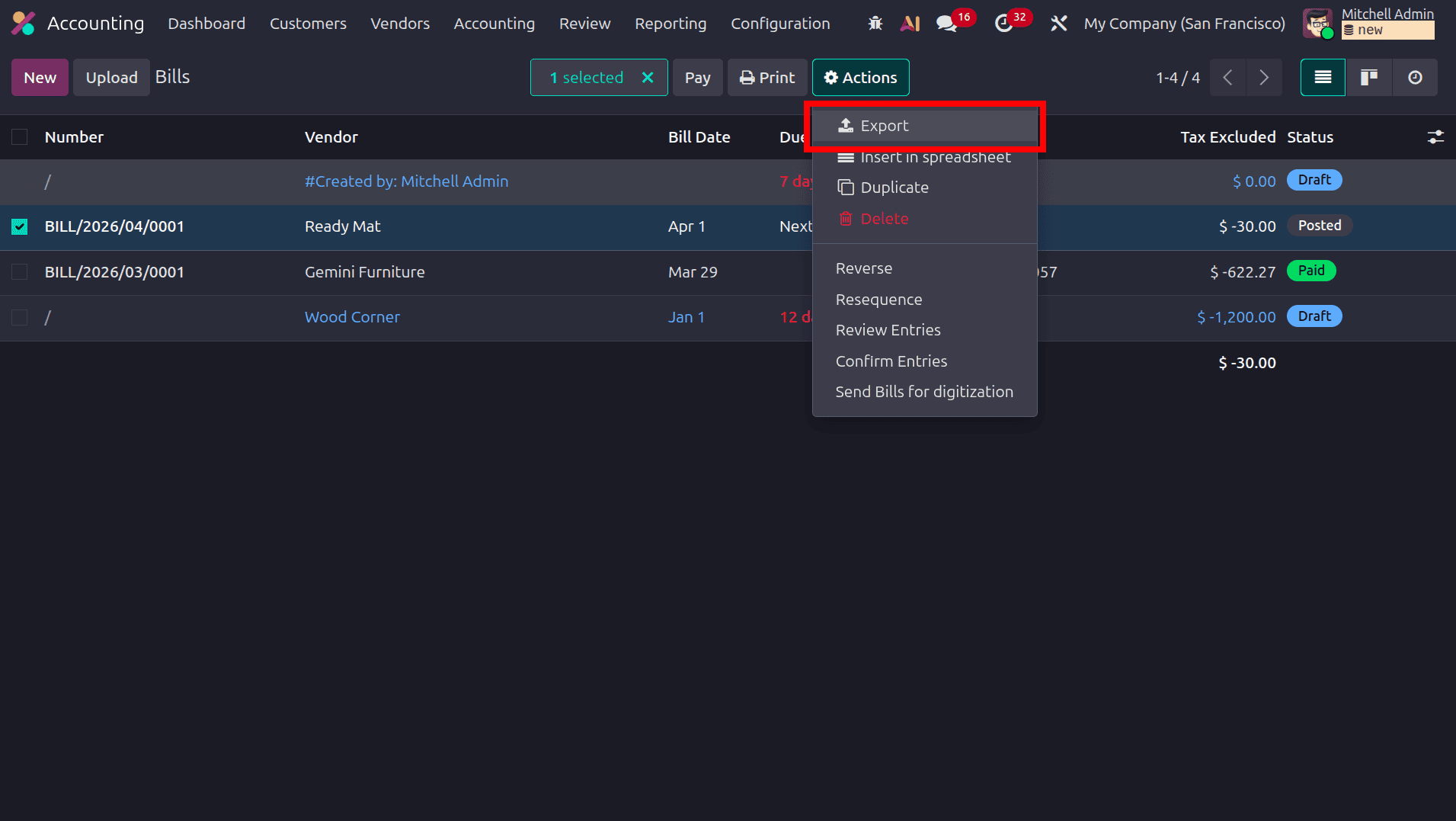
Task: Sort by Status column header
Action: [x=1310, y=137]
